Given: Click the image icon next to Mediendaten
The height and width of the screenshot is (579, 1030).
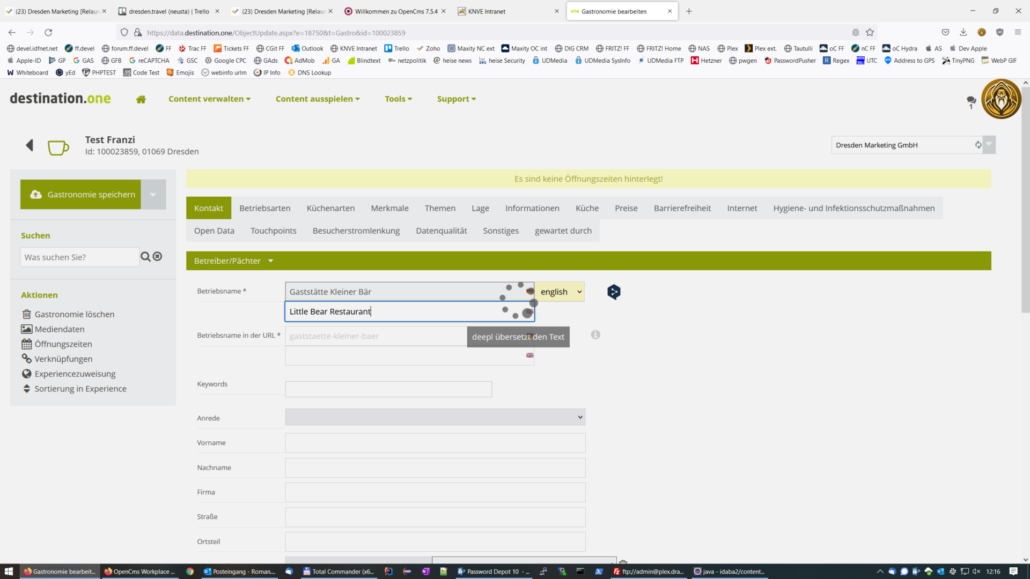Looking at the screenshot, I should click(26, 329).
